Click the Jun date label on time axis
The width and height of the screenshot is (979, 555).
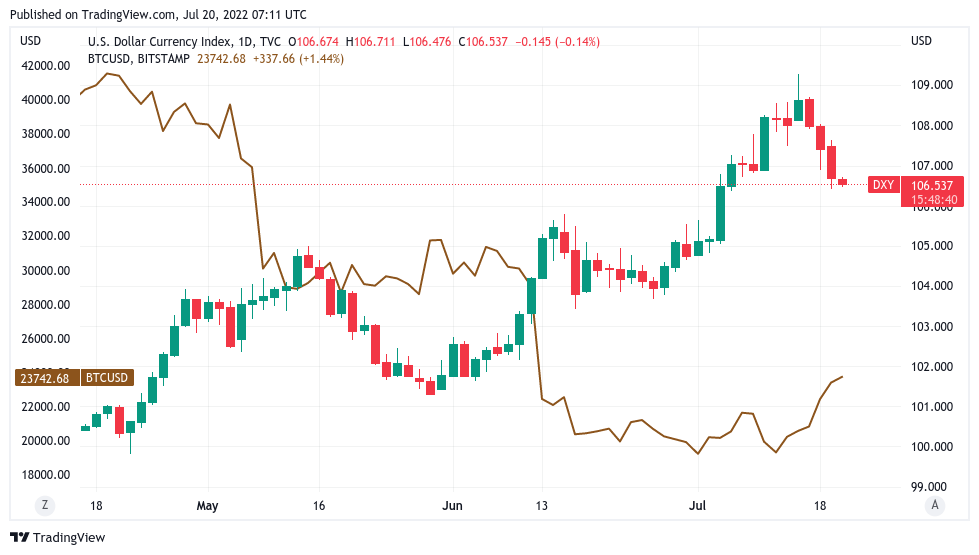pyautogui.click(x=453, y=505)
